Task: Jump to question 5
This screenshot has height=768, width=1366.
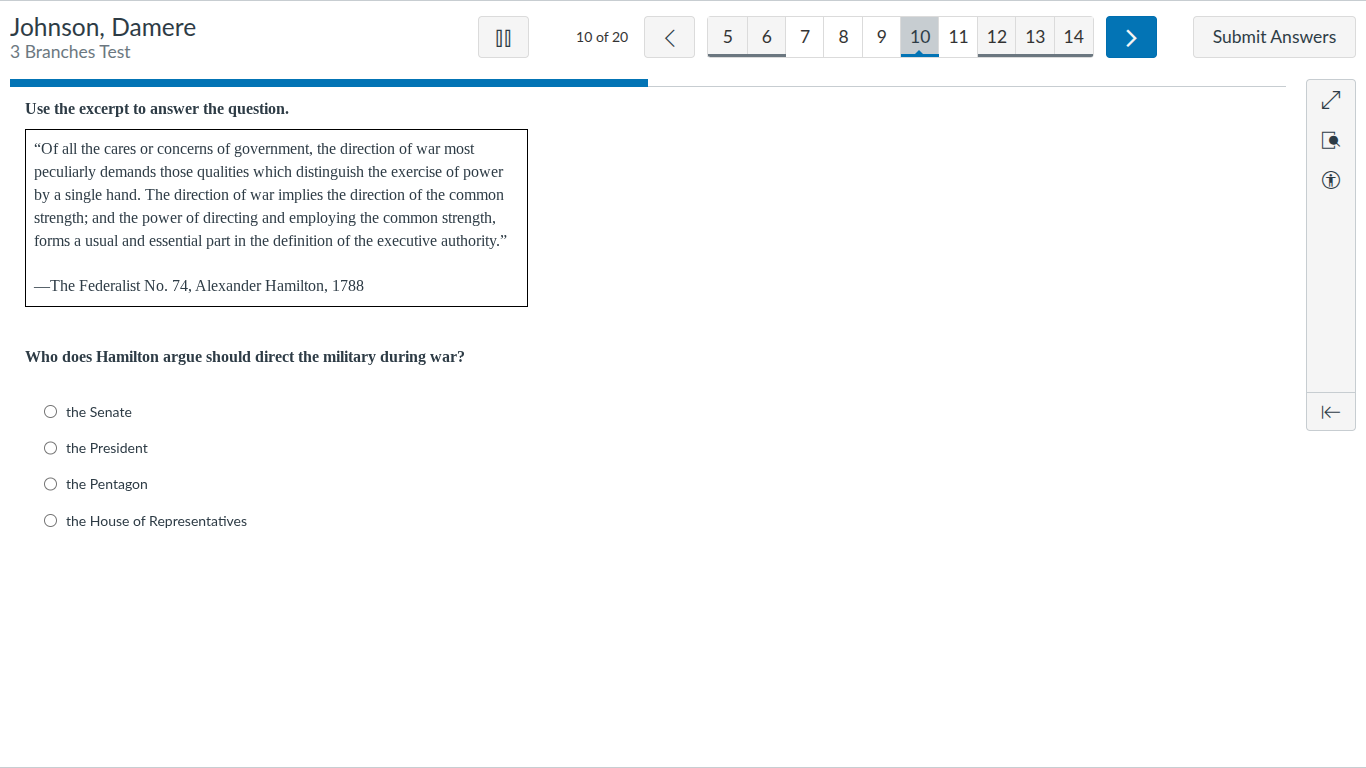Action: coord(728,37)
